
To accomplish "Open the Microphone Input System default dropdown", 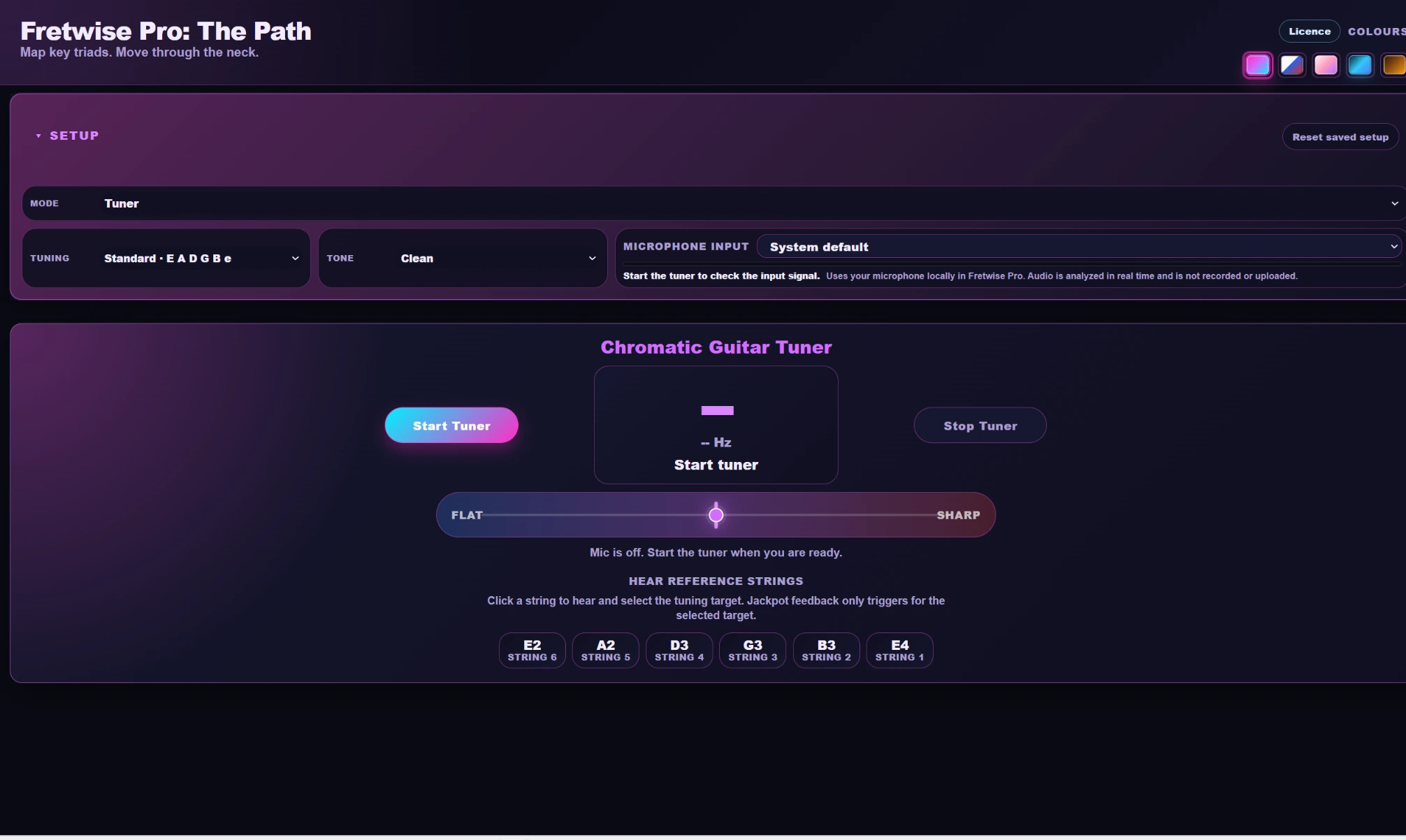I will point(1079,247).
